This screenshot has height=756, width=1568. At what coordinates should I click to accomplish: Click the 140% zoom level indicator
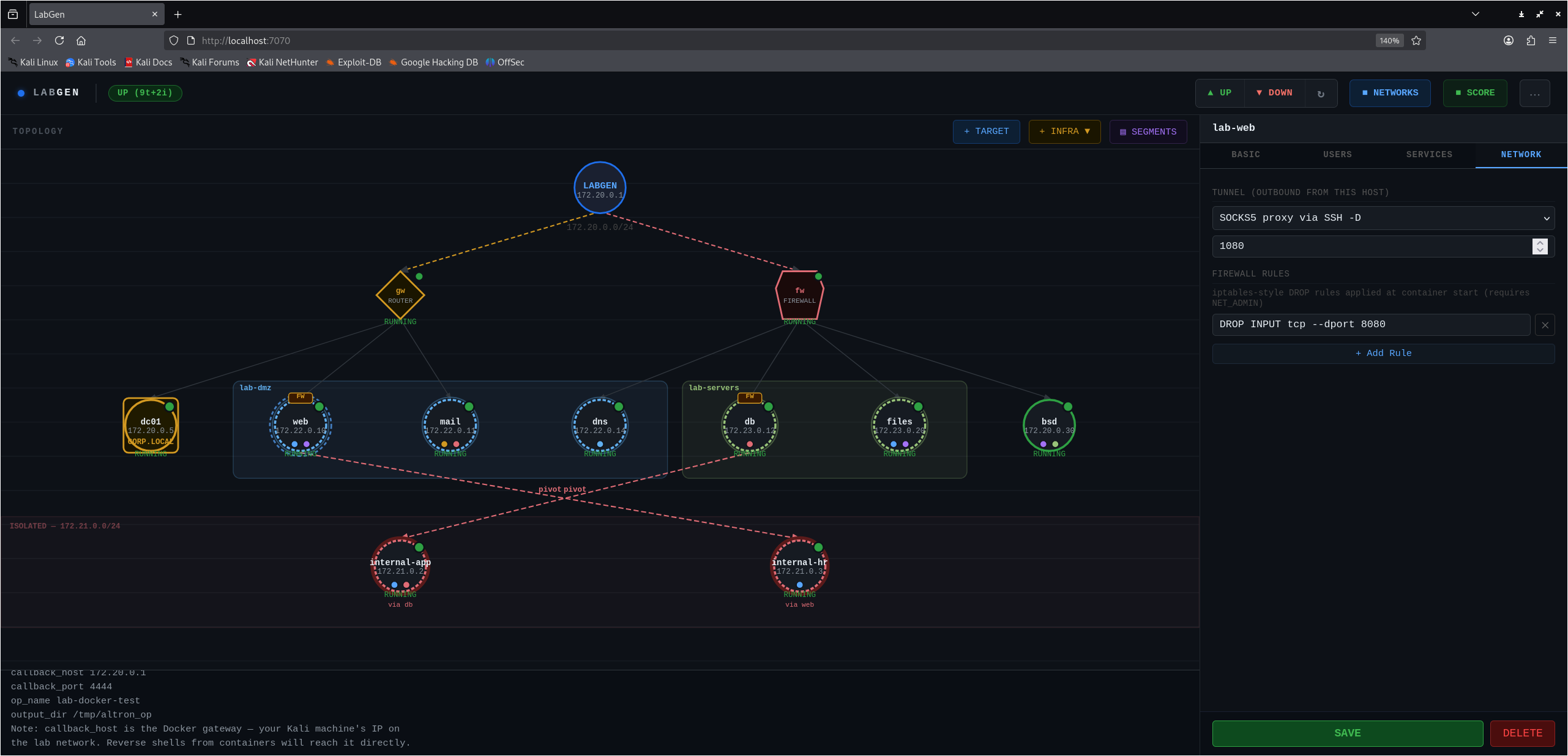(1389, 40)
